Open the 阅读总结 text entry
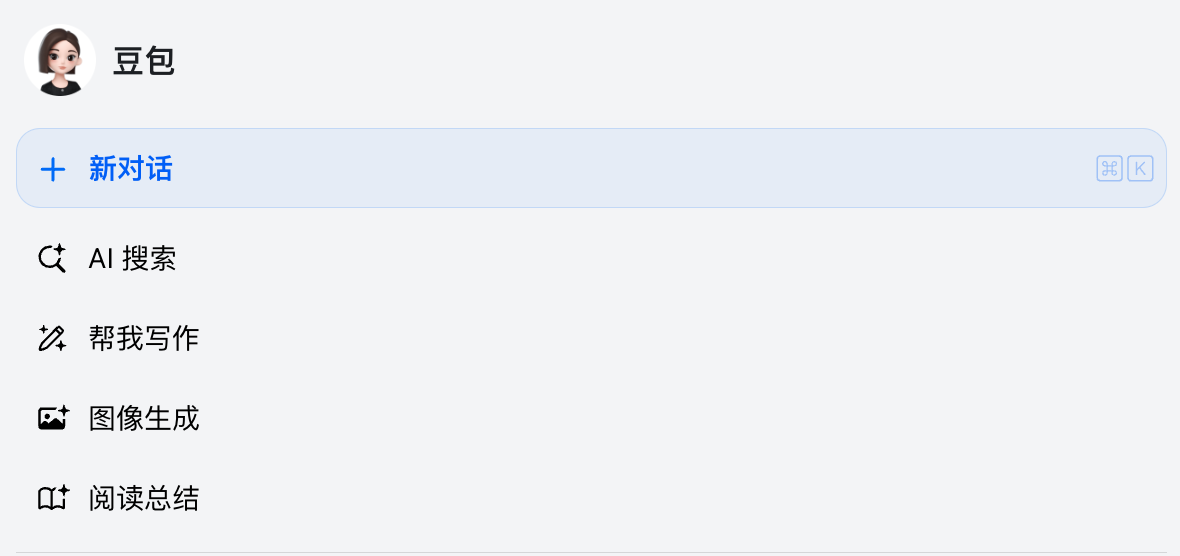This screenshot has height=556, width=1180. point(144,498)
